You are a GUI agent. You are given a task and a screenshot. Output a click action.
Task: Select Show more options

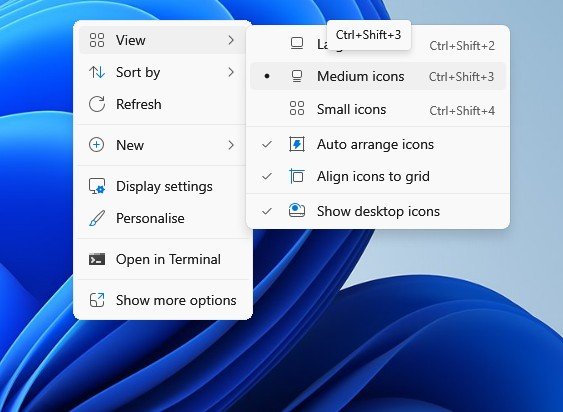point(162,300)
